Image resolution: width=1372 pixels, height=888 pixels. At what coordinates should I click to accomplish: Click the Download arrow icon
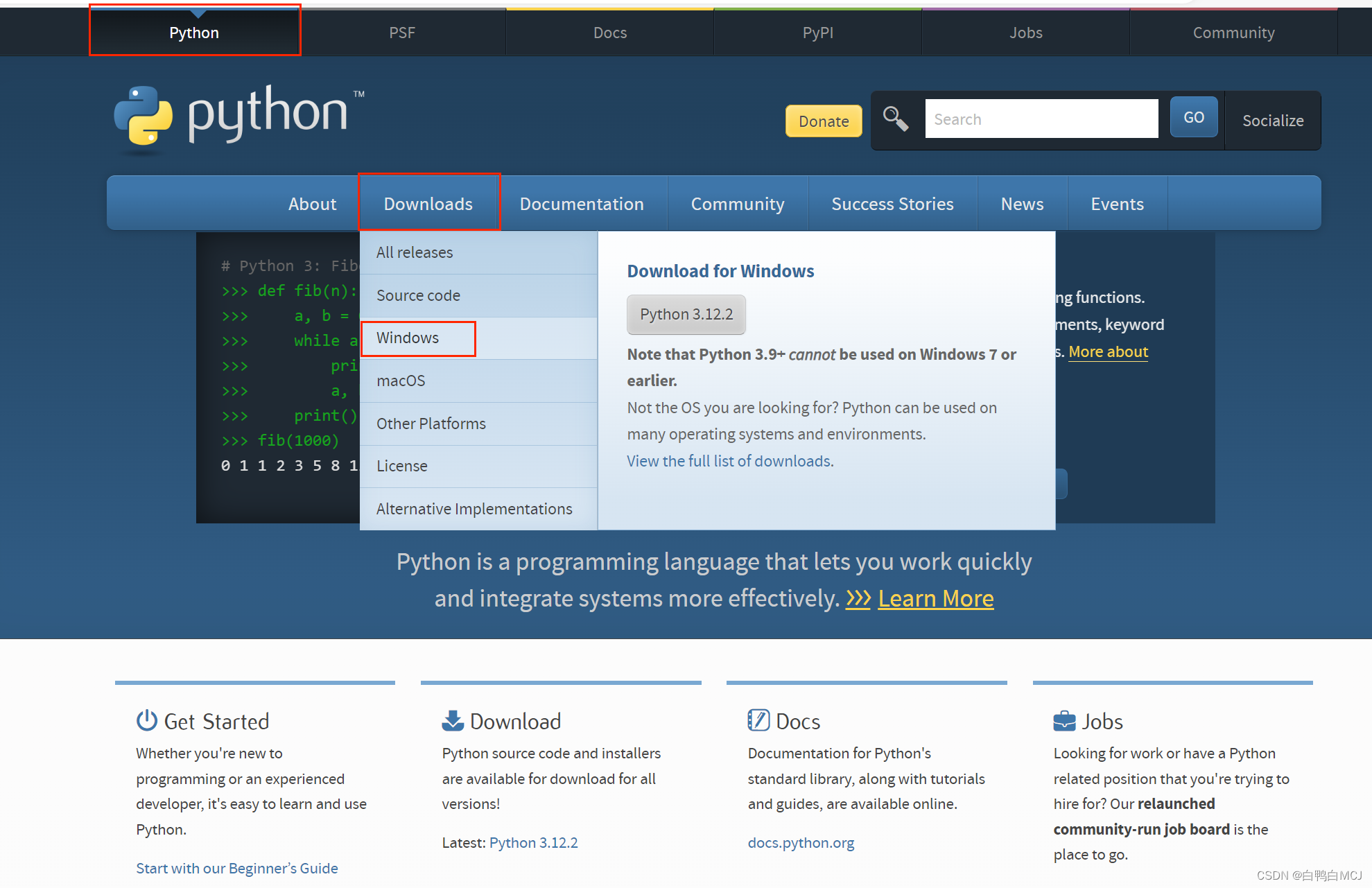point(452,720)
